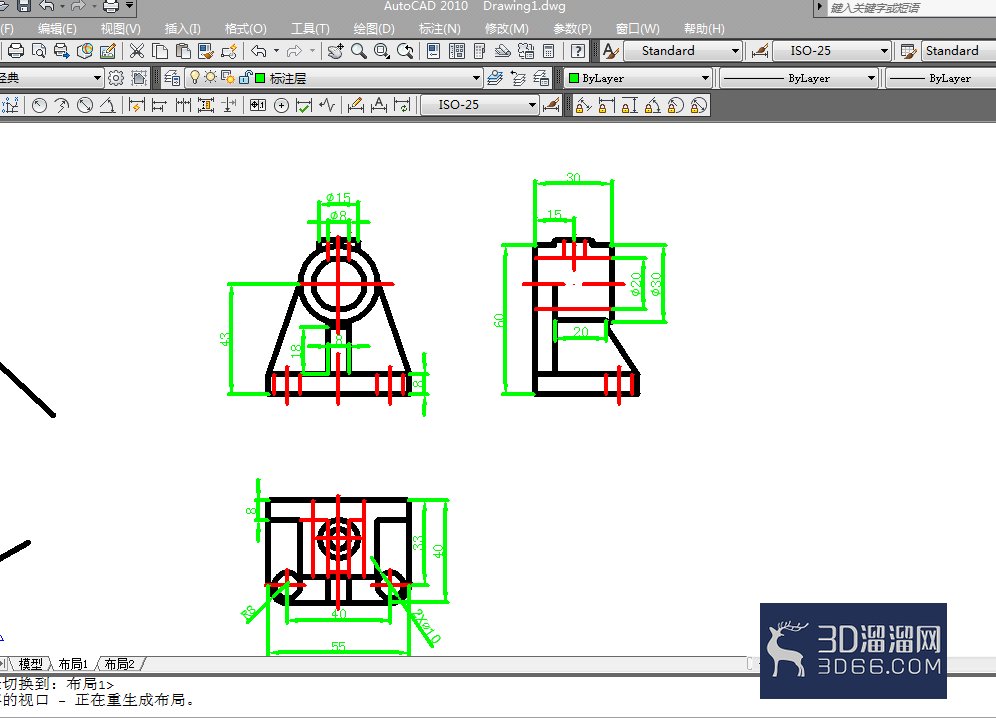This screenshot has height=718, width=996.
Task: Select the Angular dimension tool
Action: point(107,105)
